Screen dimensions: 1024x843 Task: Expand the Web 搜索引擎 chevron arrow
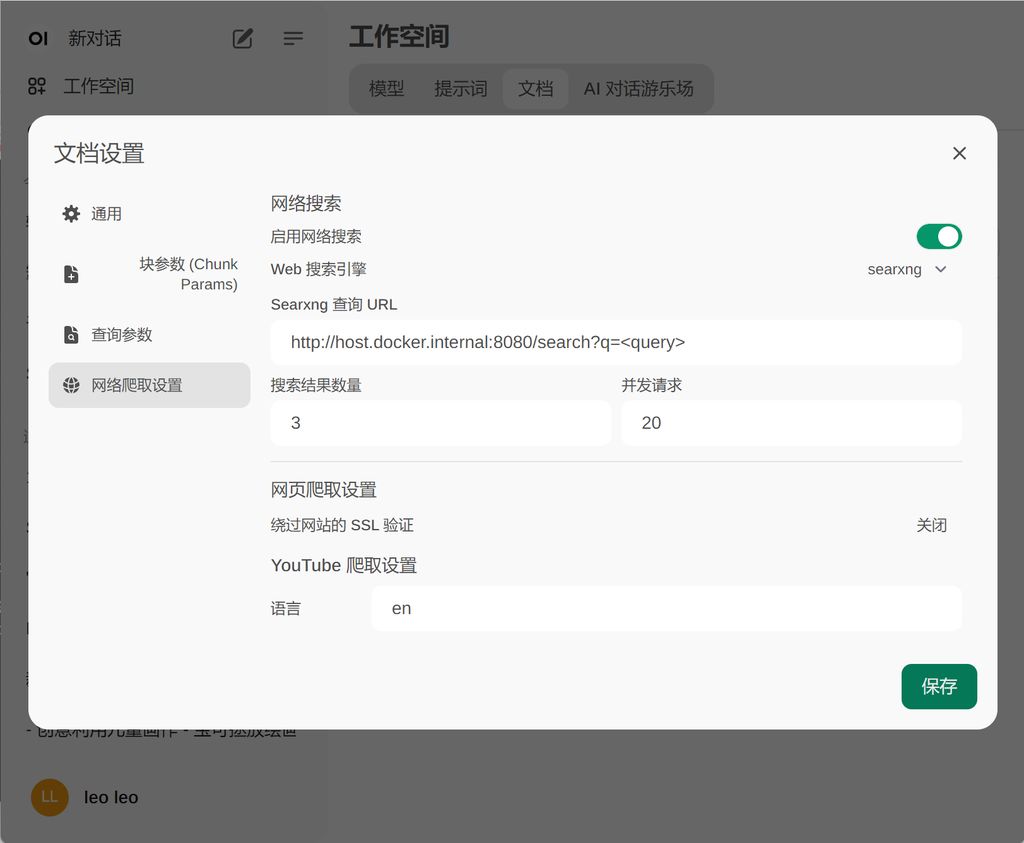[x=940, y=269]
